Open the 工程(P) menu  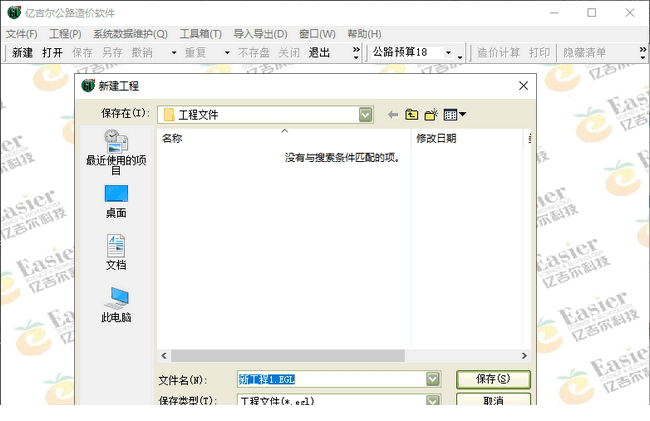tap(65, 34)
